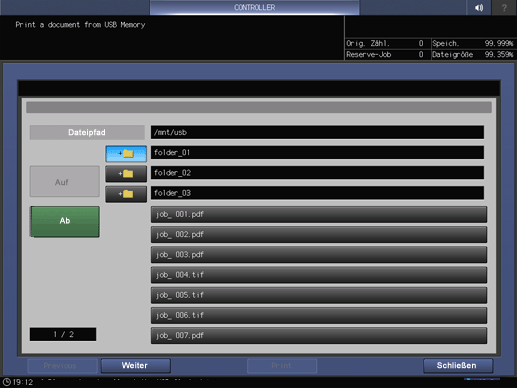This screenshot has height=388, width=517.
Task: Click the disabled Previous button
Action: (62, 366)
